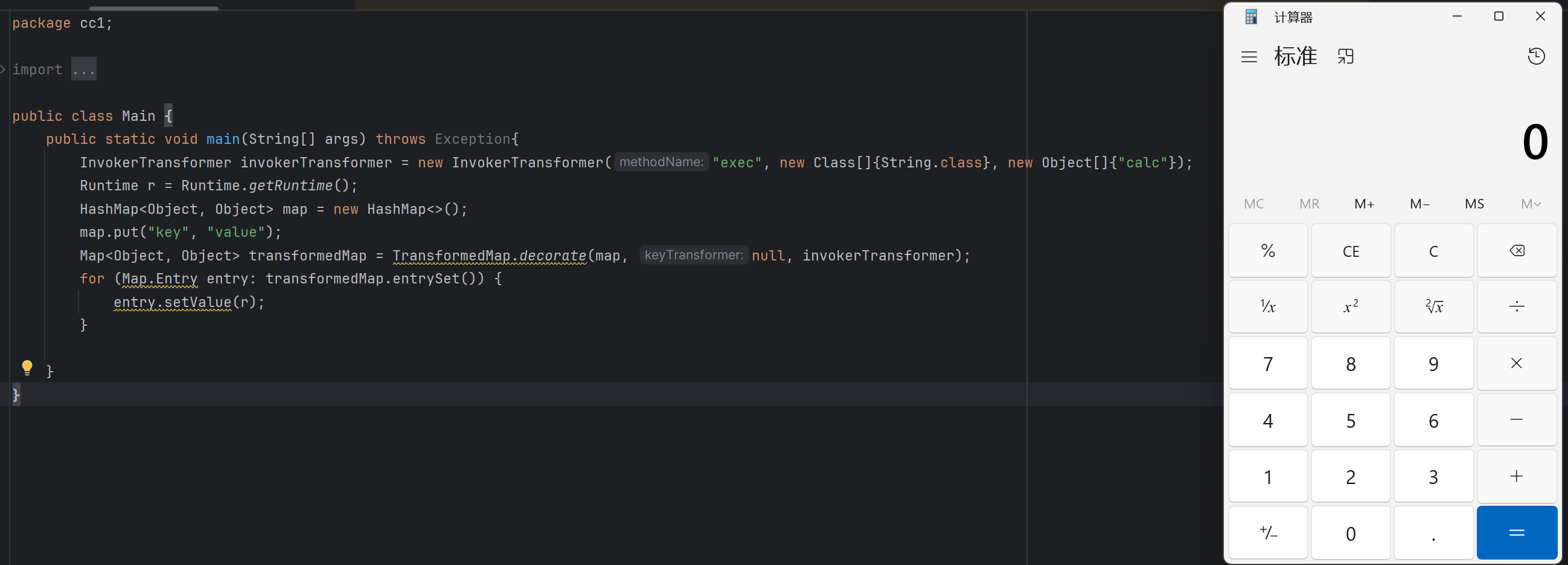Click the Exception type after throws
This screenshot has height=565, width=1568.
(x=472, y=139)
